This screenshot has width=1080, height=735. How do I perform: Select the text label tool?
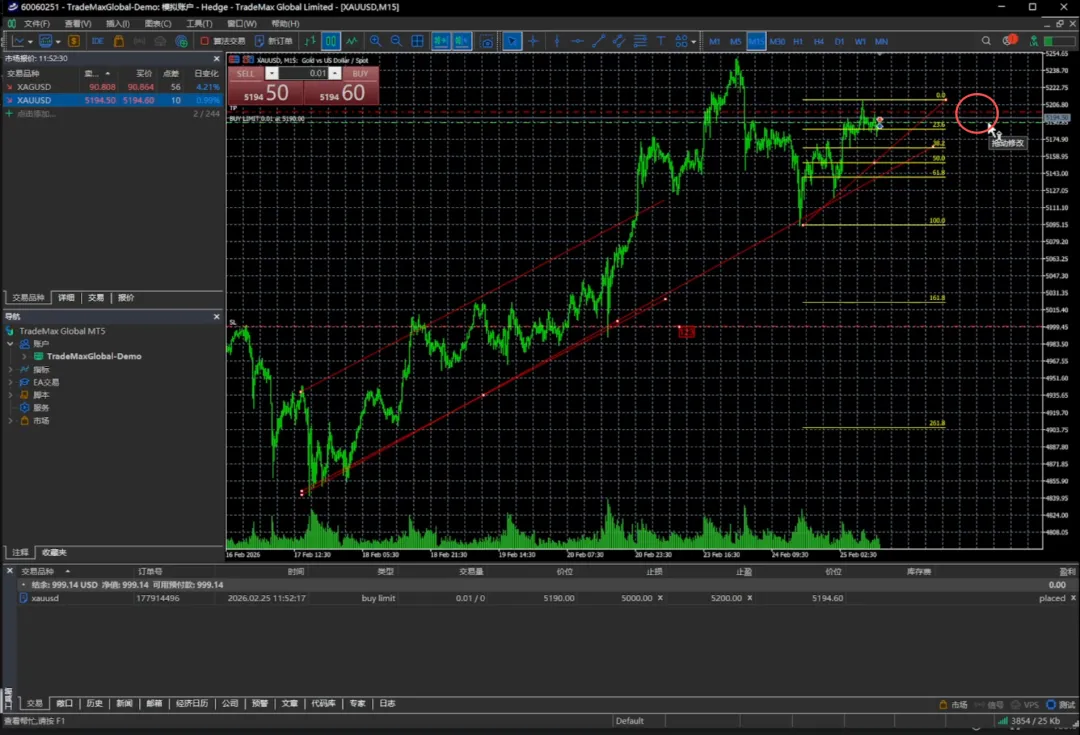[x=661, y=41]
